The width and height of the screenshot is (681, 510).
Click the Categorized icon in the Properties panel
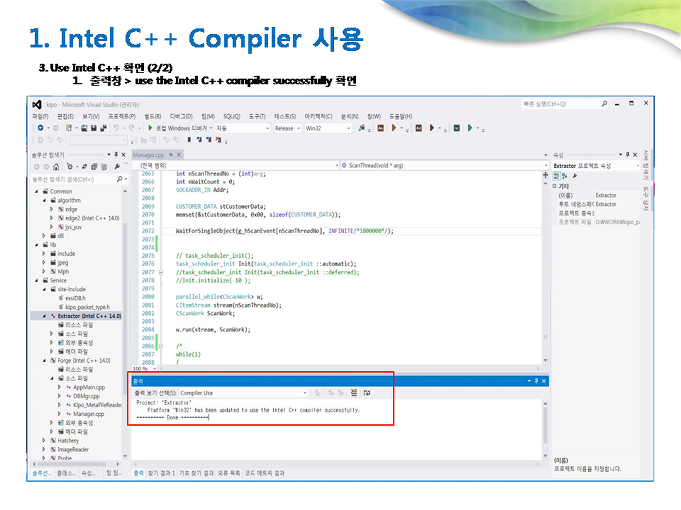point(556,176)
